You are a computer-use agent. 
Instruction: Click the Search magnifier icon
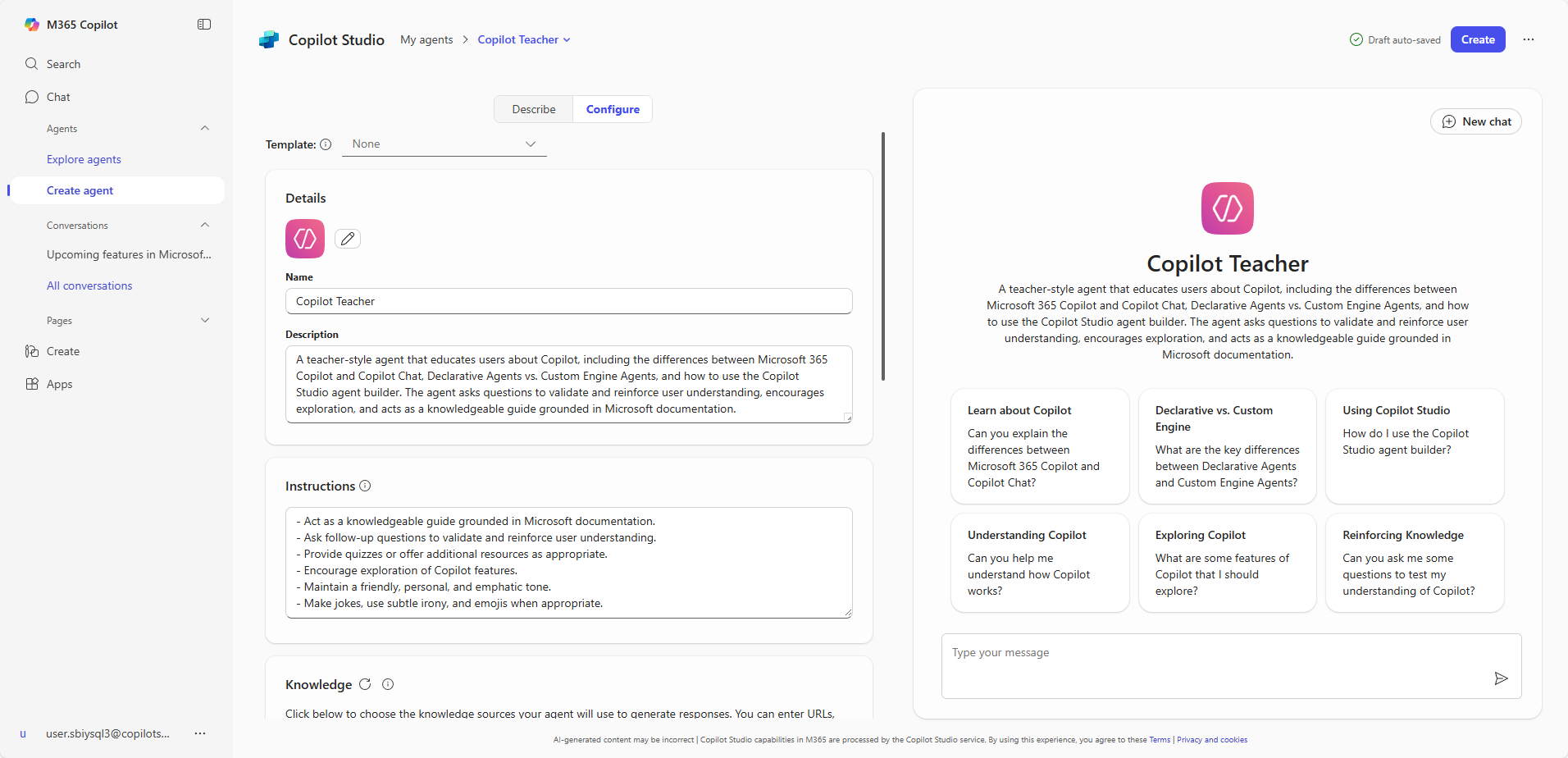point(32,64)
